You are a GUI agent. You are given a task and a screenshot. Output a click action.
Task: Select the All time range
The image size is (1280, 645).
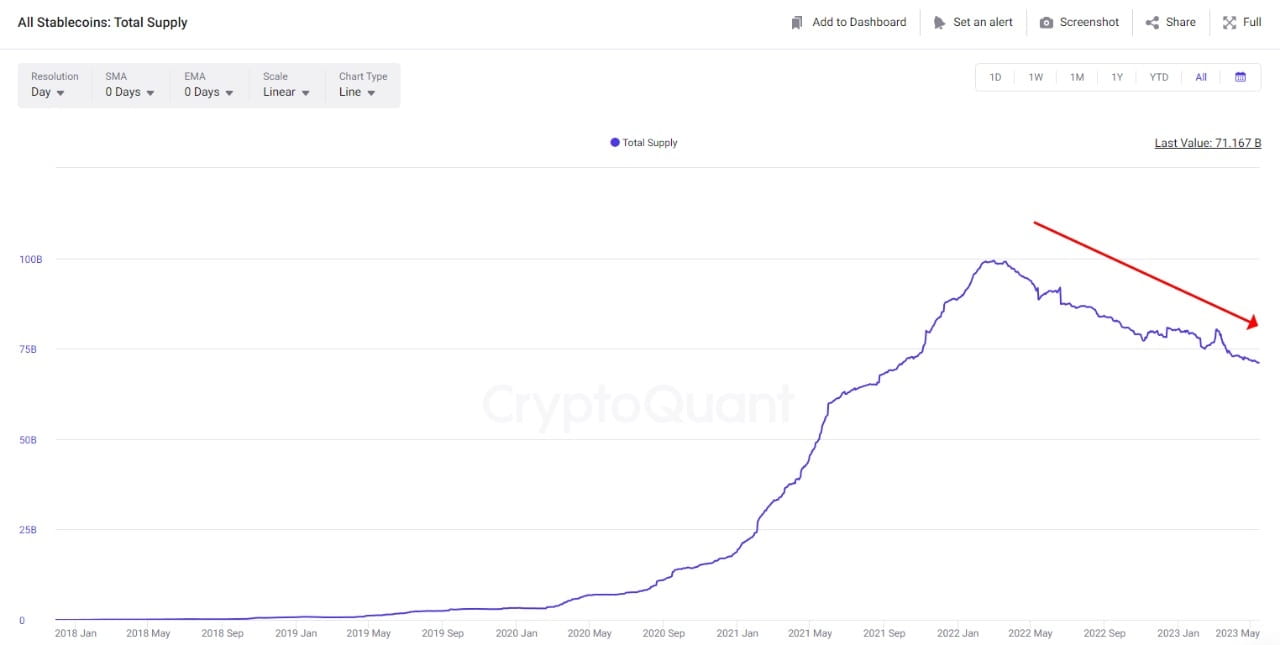1201,77
